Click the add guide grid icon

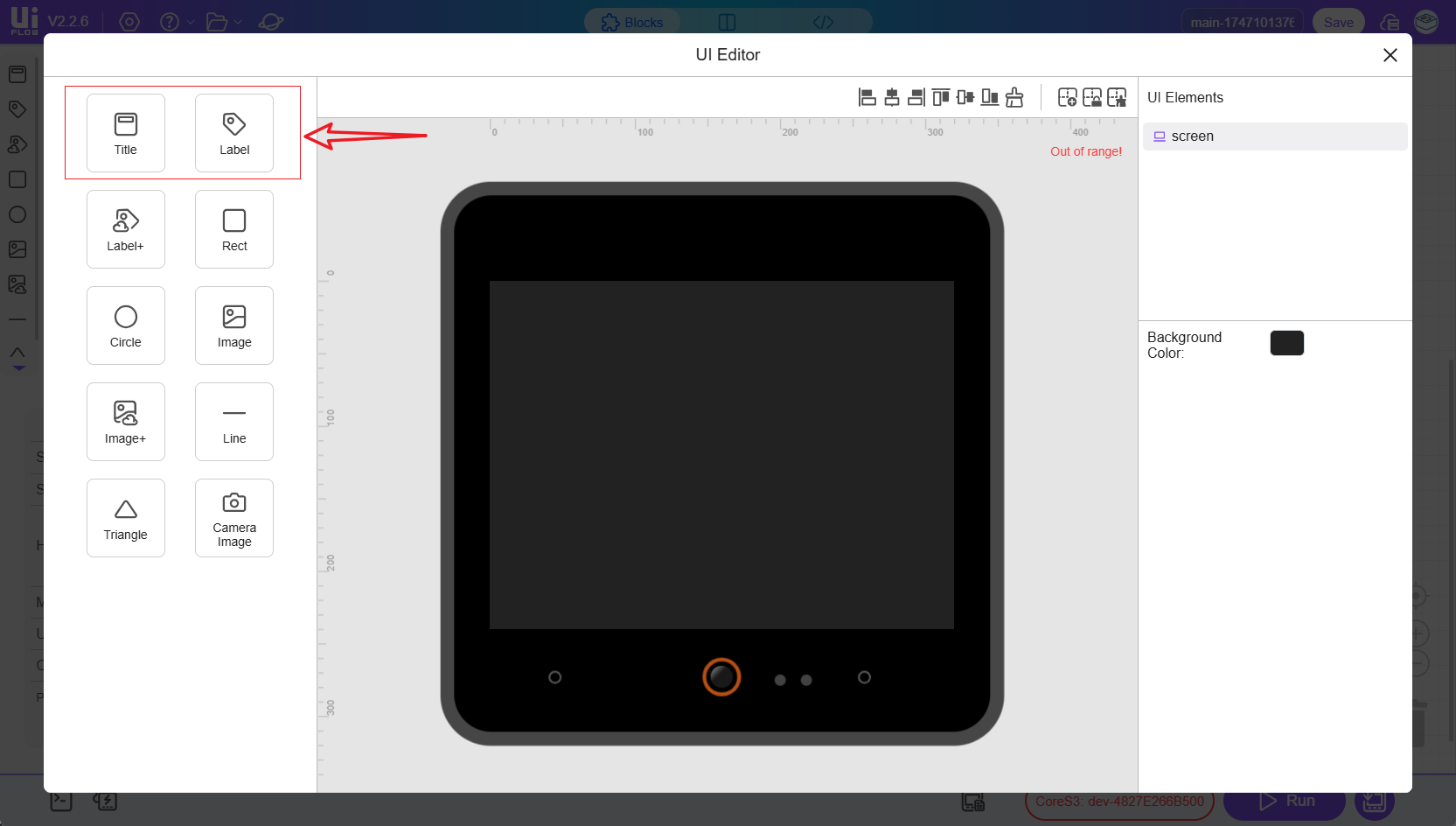coord(1068,97)
